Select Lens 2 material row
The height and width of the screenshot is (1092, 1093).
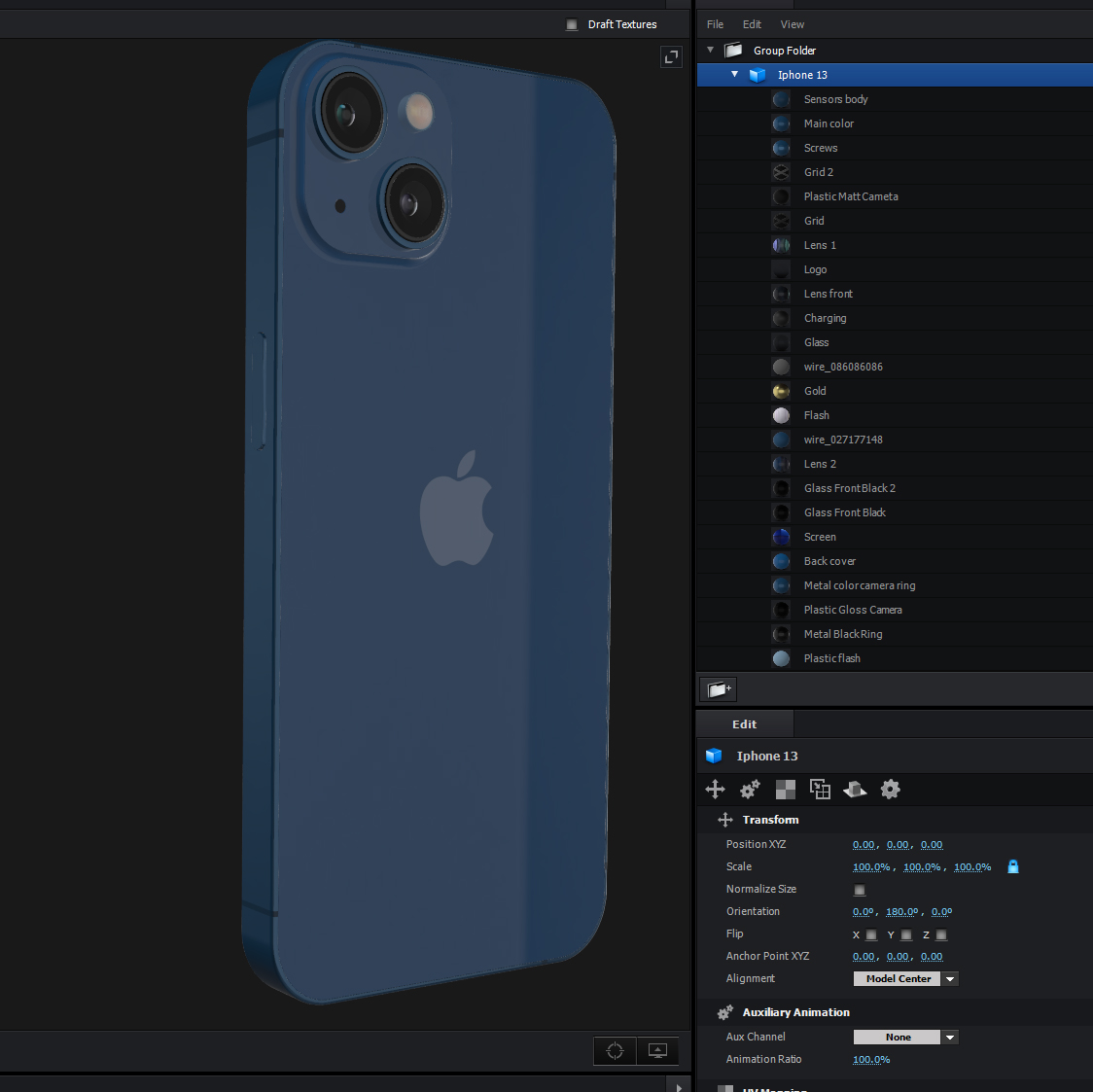pos(895,464)
